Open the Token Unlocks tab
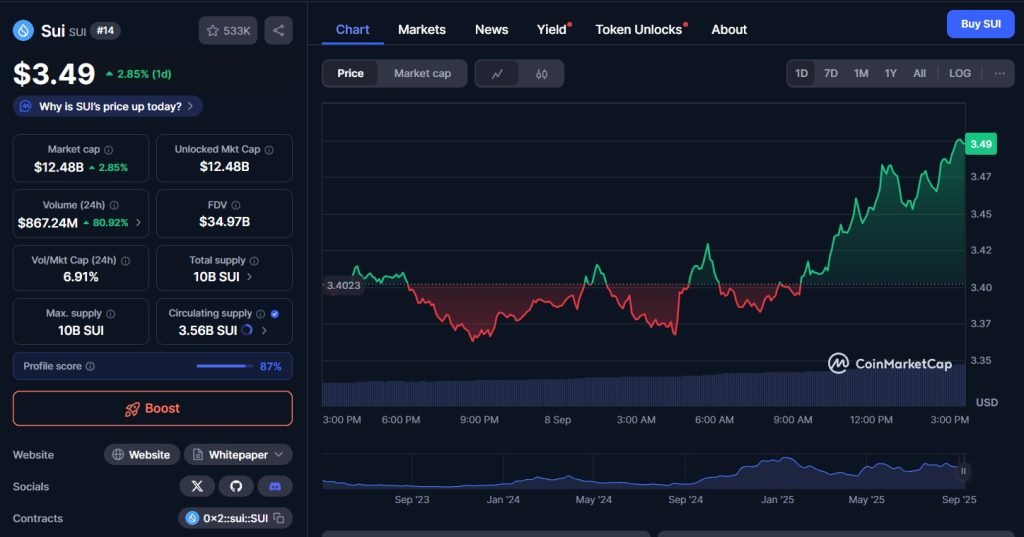Screen dimensions: 1024x537 pyautogui.click(x=639, y=29)
